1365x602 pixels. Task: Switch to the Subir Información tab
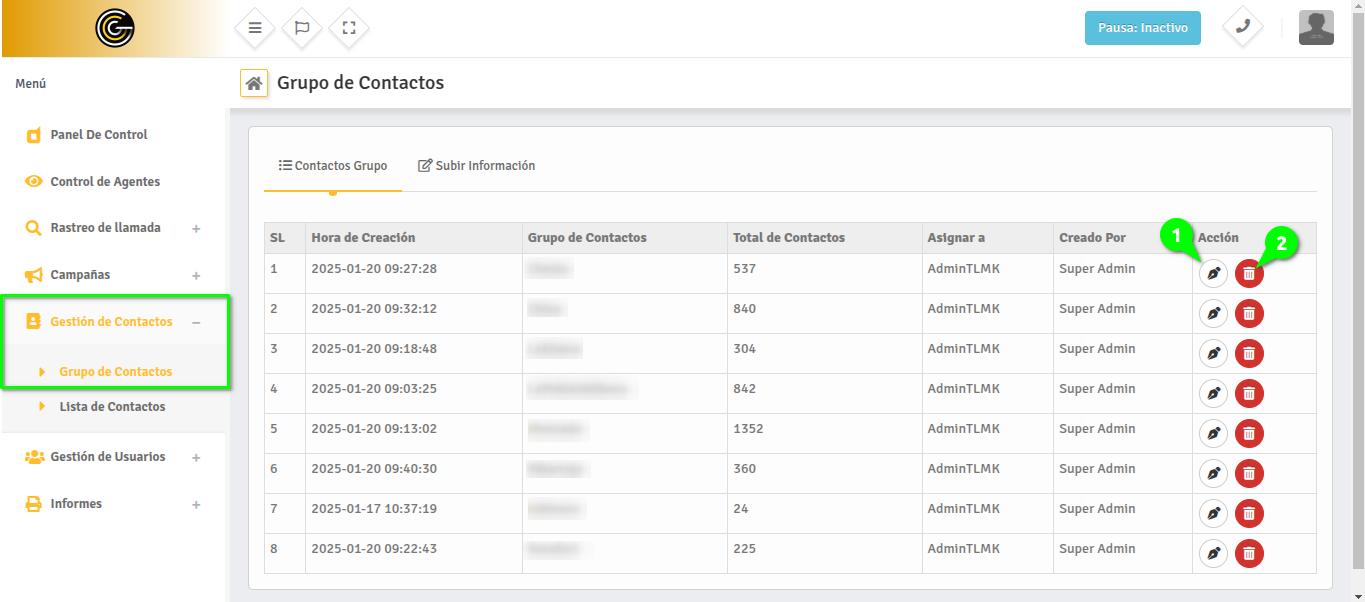(x=476, y=166)
